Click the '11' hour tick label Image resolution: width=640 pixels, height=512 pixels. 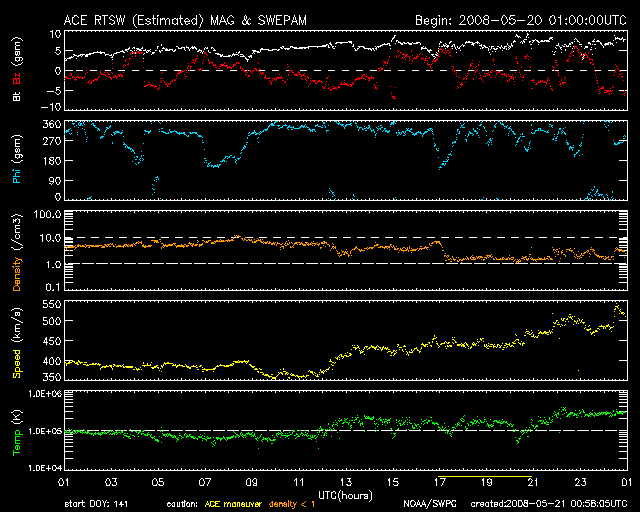(299, 483)
